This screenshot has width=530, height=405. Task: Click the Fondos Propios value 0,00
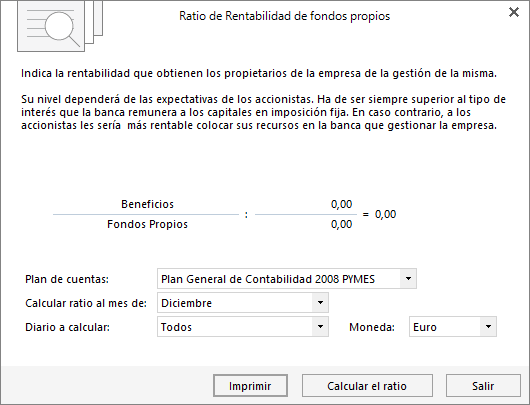click(x=341, y=224)
